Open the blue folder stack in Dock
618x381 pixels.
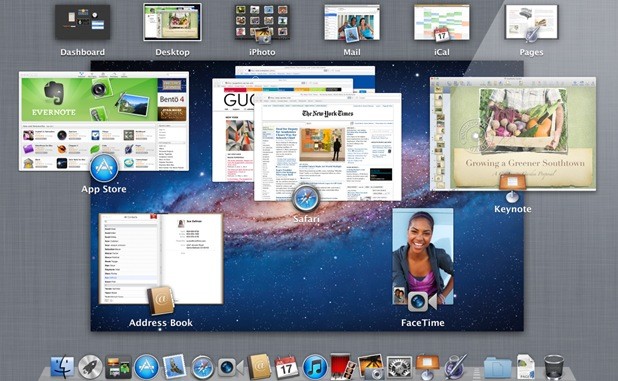coord(498,367)
